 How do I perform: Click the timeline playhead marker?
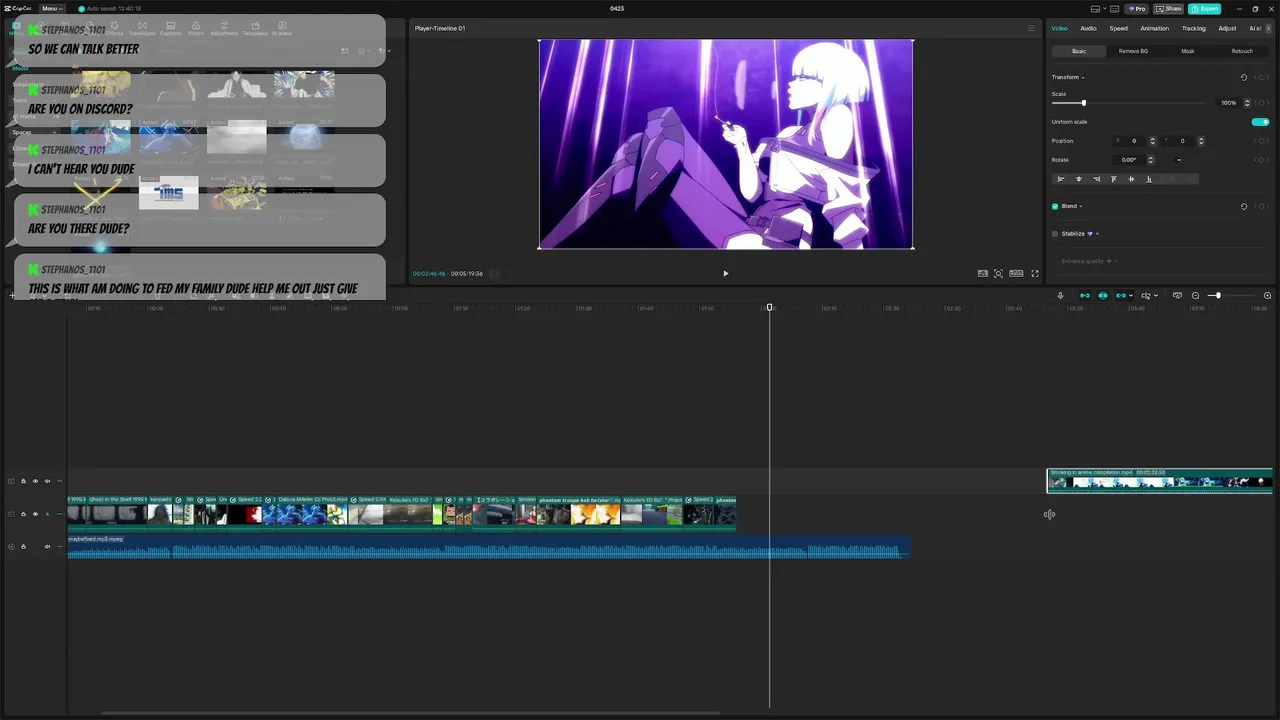(769, 307)
